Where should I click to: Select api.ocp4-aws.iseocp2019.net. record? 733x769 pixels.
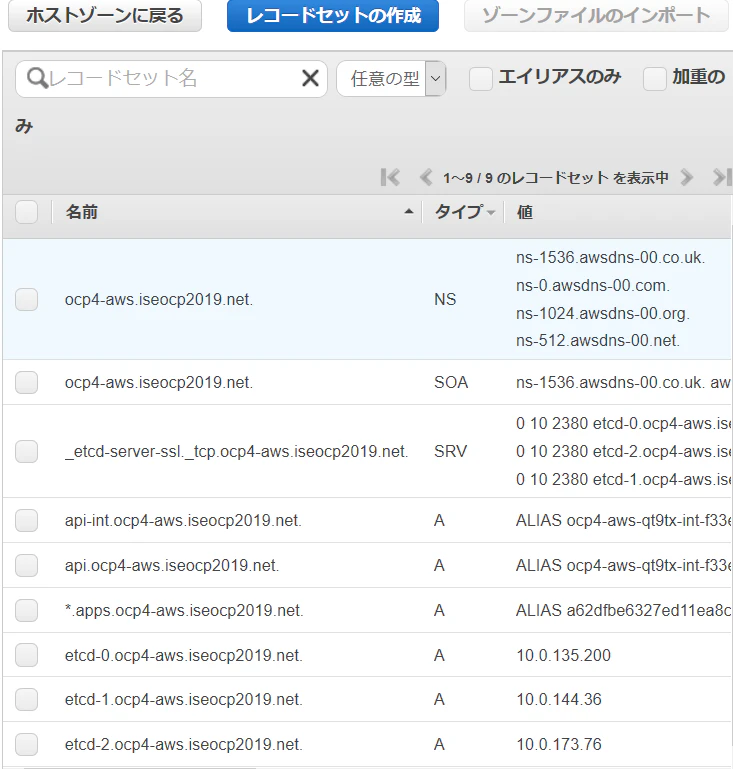coord(172,565)
